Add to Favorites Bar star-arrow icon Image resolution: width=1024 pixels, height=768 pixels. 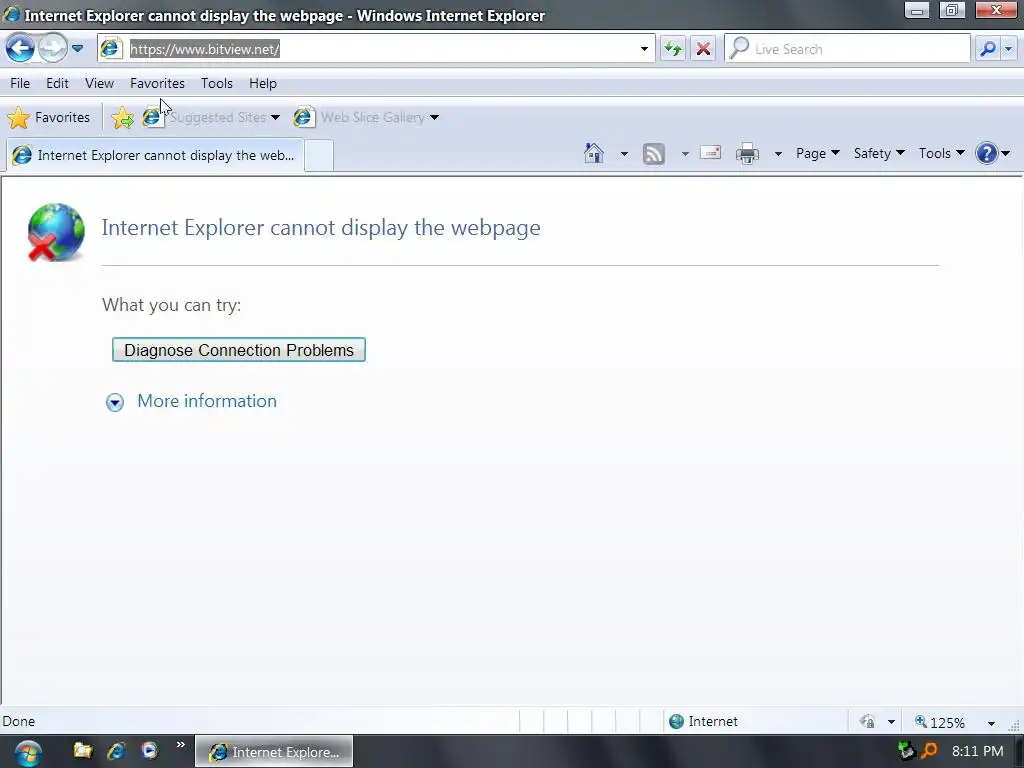pos(122,118)
